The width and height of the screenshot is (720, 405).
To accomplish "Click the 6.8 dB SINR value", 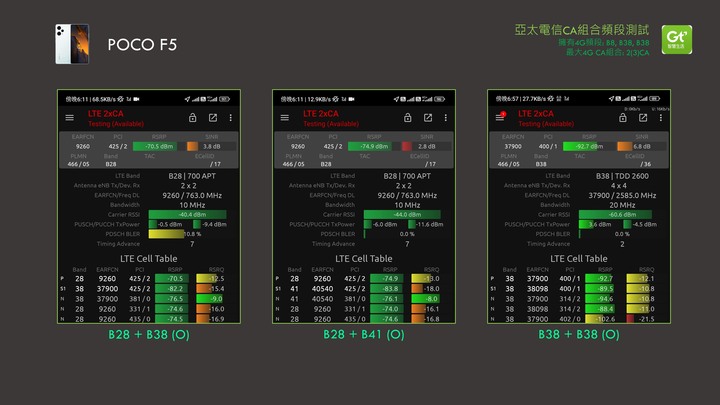I will click(642, 146).
